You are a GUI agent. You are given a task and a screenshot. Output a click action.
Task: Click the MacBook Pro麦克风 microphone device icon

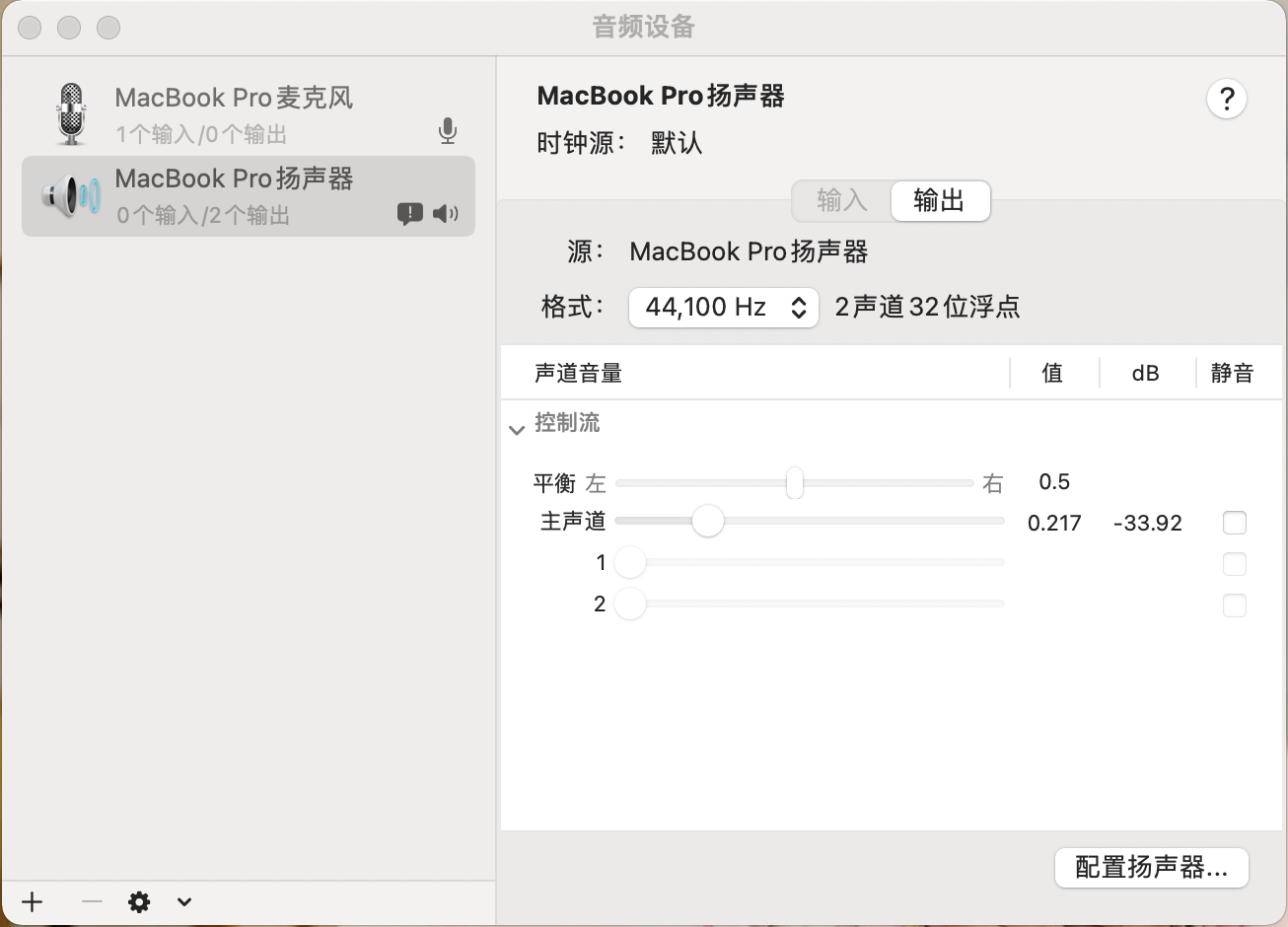click(71, 113)
